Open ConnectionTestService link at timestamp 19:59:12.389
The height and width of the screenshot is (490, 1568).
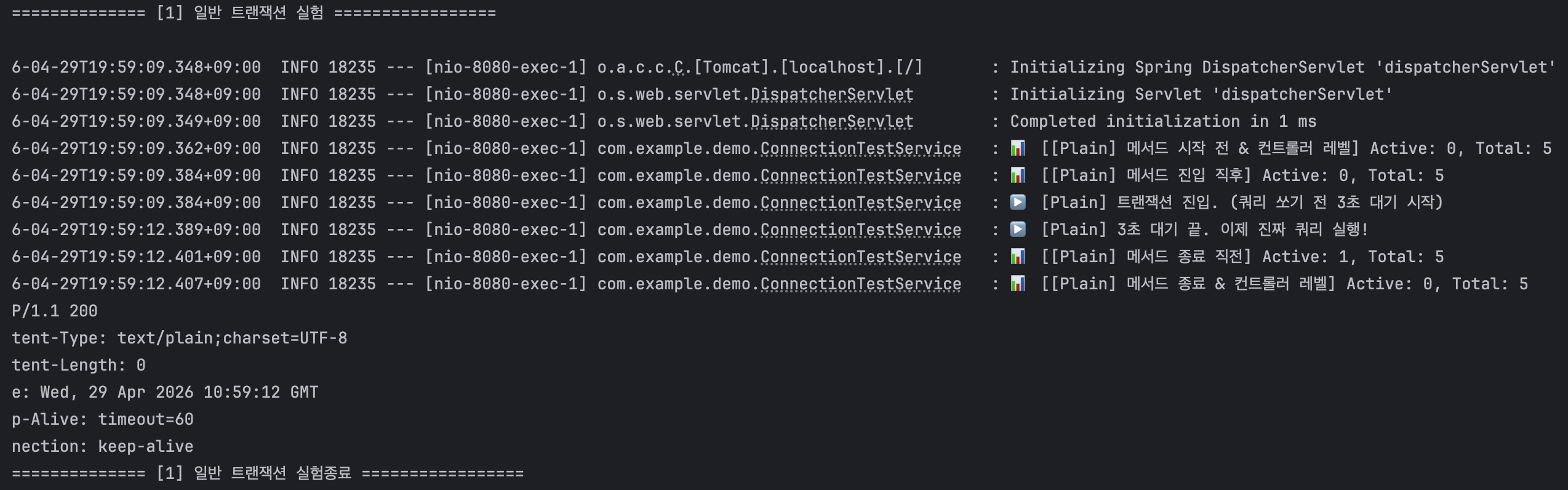[x=860, y=230]
